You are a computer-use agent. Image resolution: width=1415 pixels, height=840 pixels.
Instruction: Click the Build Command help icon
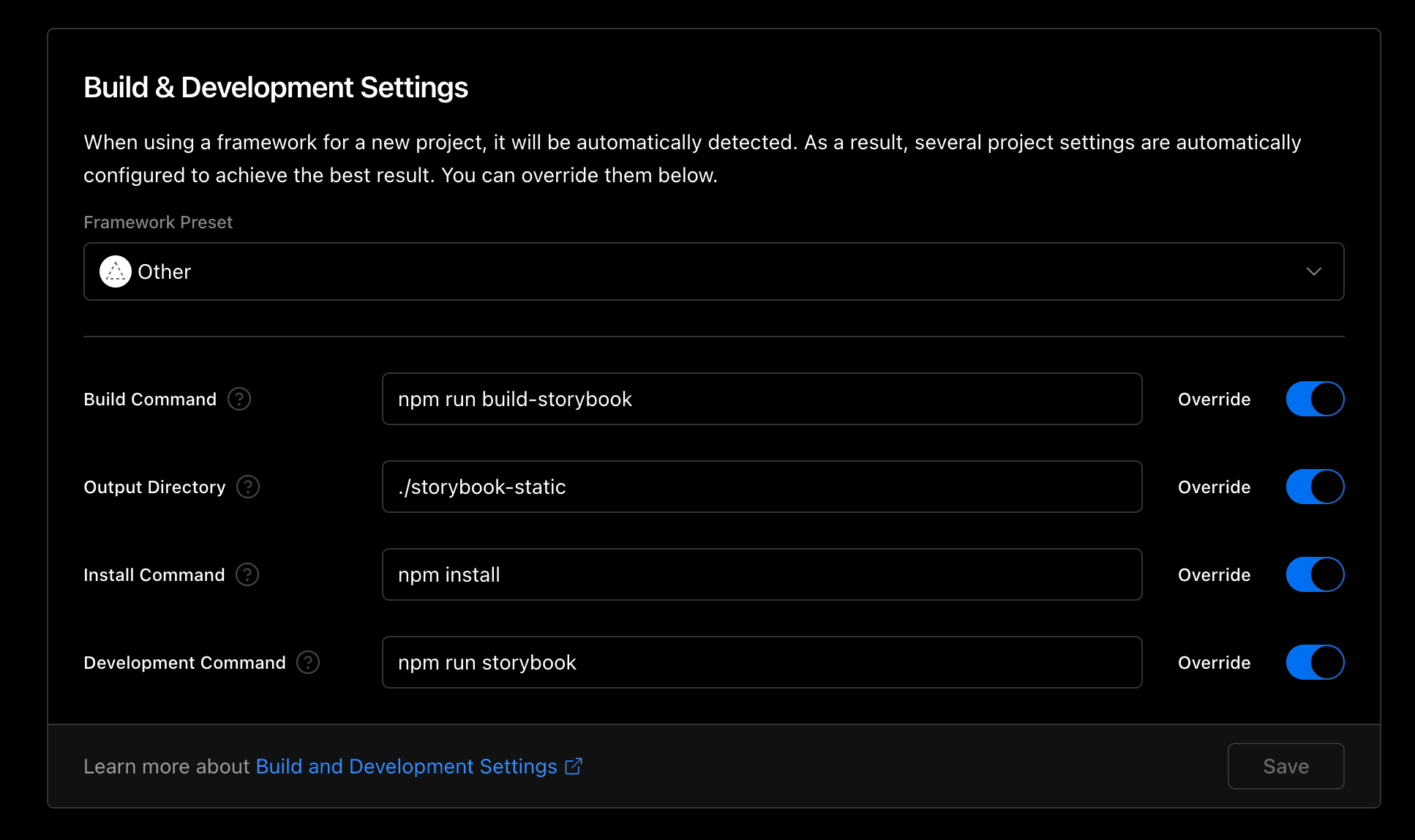pyautogui.click(x=239, y=399)
